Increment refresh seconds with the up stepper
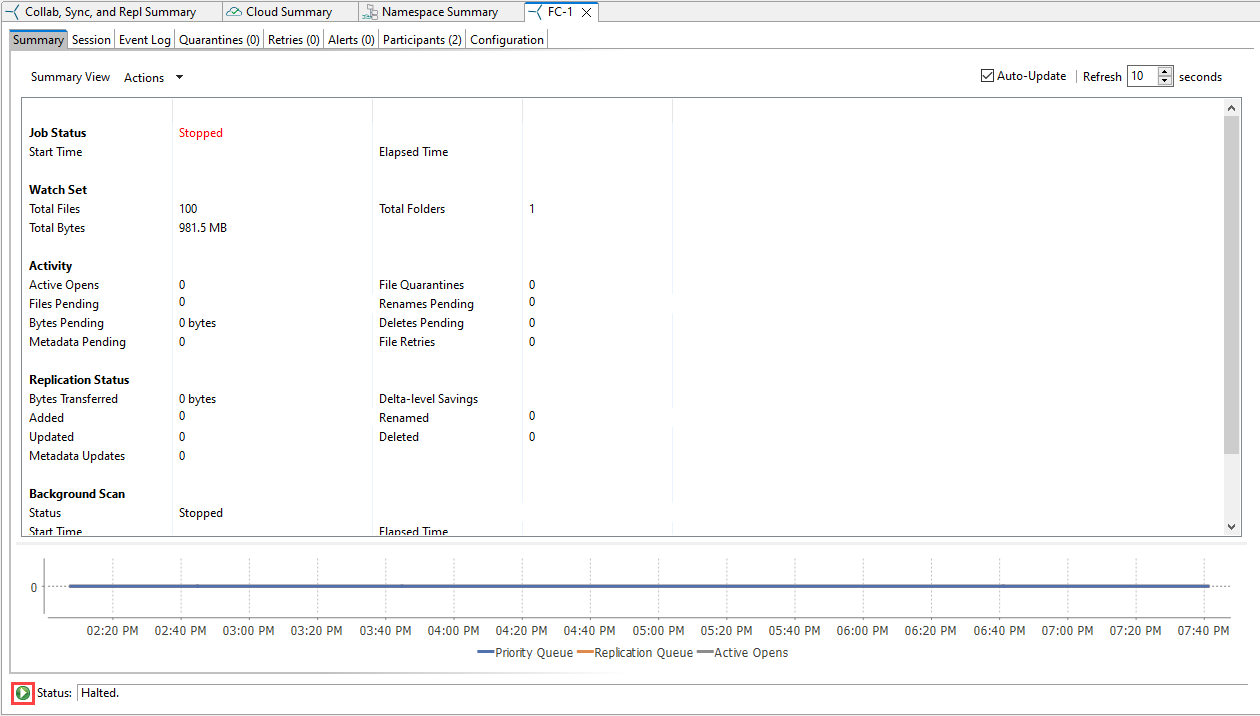This screenshot has width=1260, height=716. 1165,71
